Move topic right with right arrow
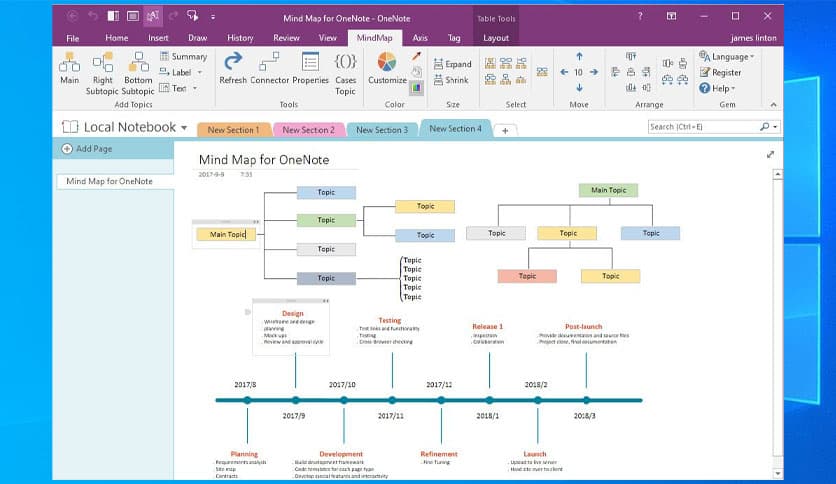The width and height of the screenshot is (836, 484). (593, 72)
